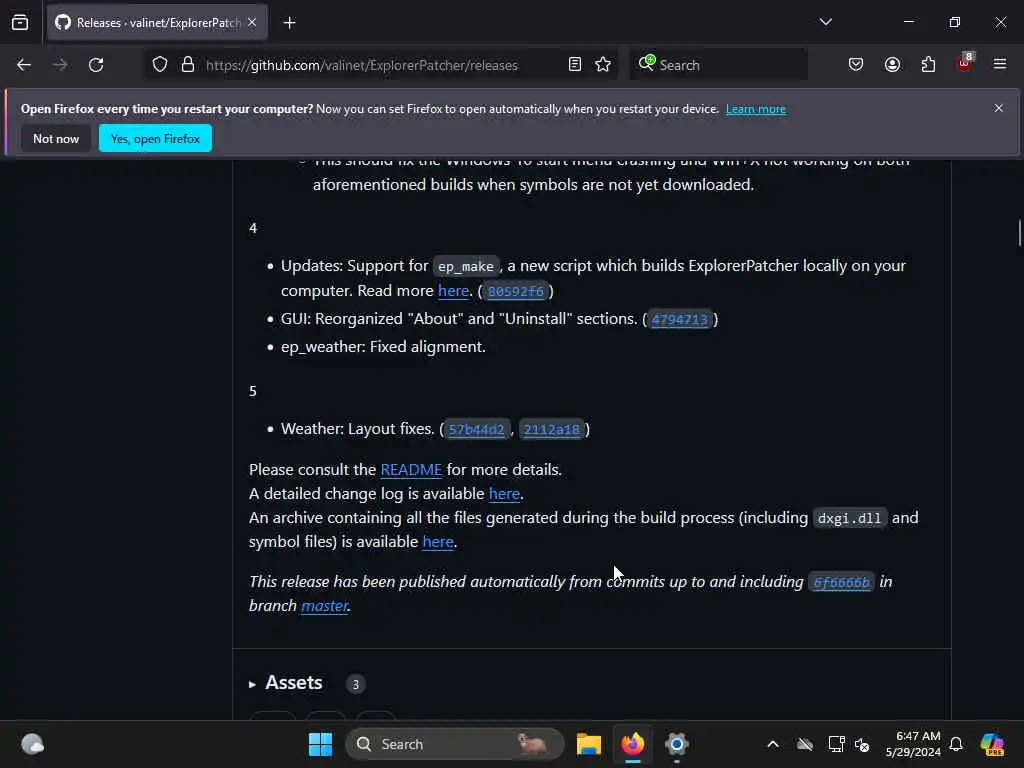1024x768 pixels.
Task: Open the Firefox View icon in tab strip
Action: [20, 23]
